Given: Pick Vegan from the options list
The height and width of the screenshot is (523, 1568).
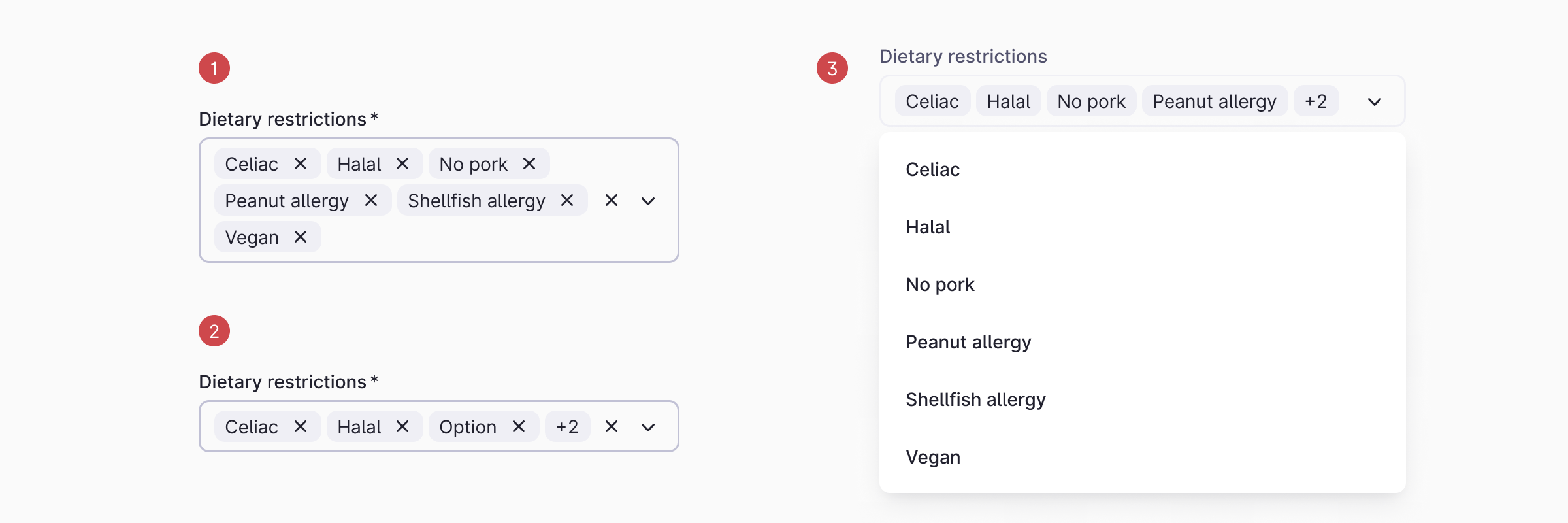Looking at the screenshot, I should (933, 457).
